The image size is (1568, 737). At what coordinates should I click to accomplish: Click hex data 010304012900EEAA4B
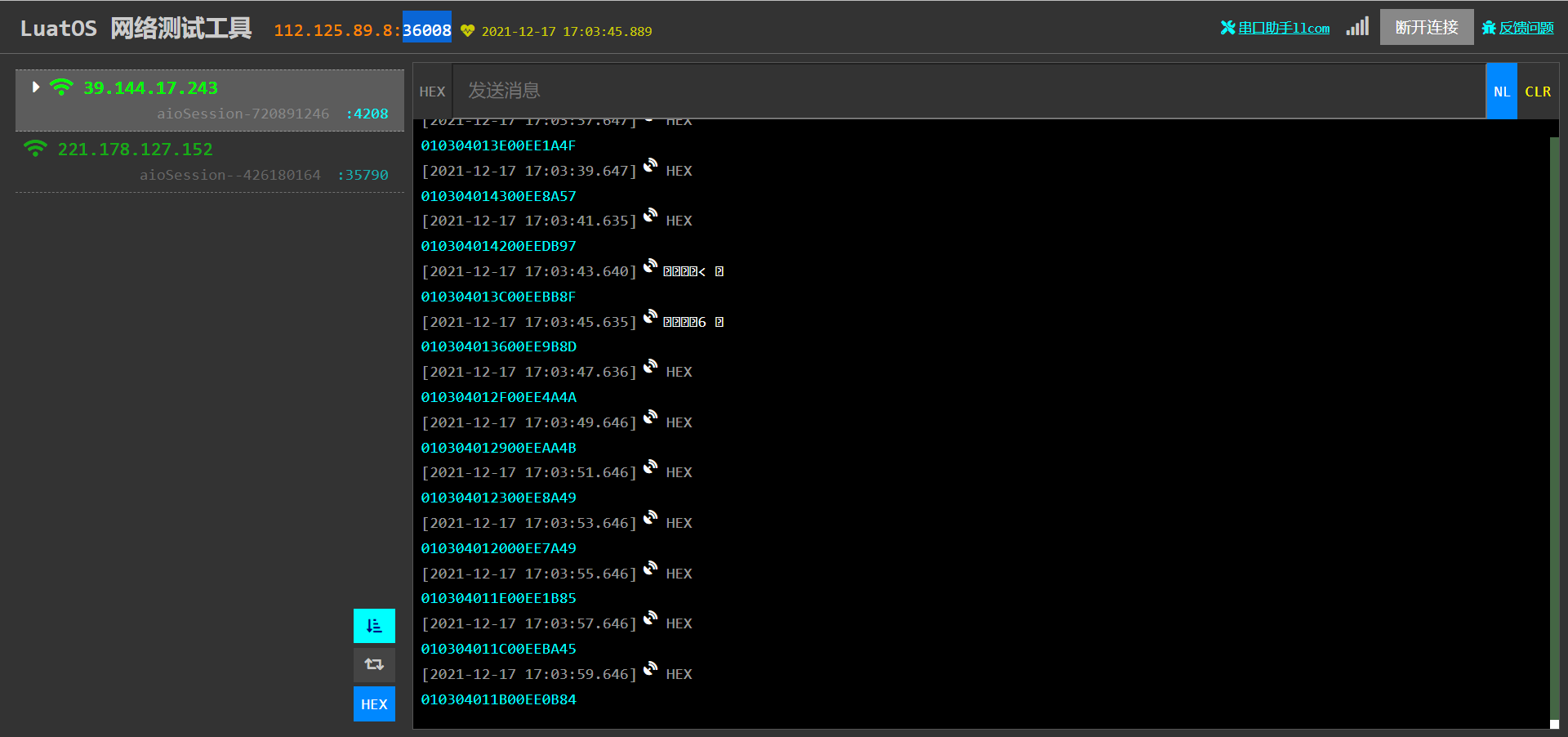(x=498, y=448)
